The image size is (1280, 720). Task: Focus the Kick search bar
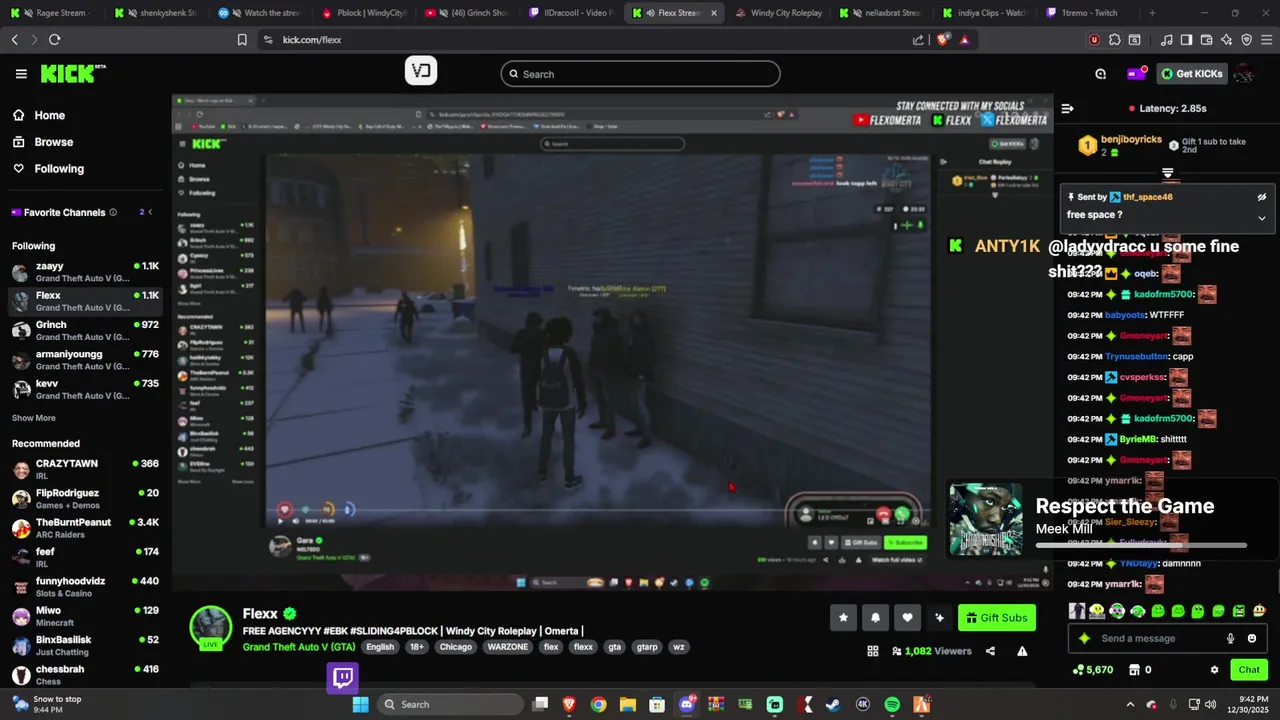640,74
